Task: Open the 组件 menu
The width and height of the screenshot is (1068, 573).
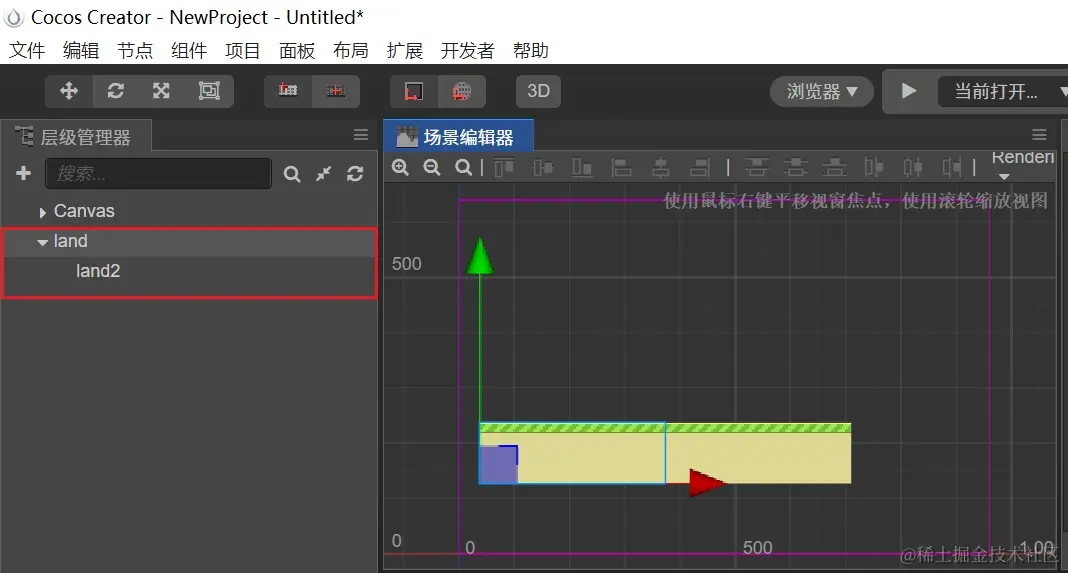Action: [x=189, y=50]
